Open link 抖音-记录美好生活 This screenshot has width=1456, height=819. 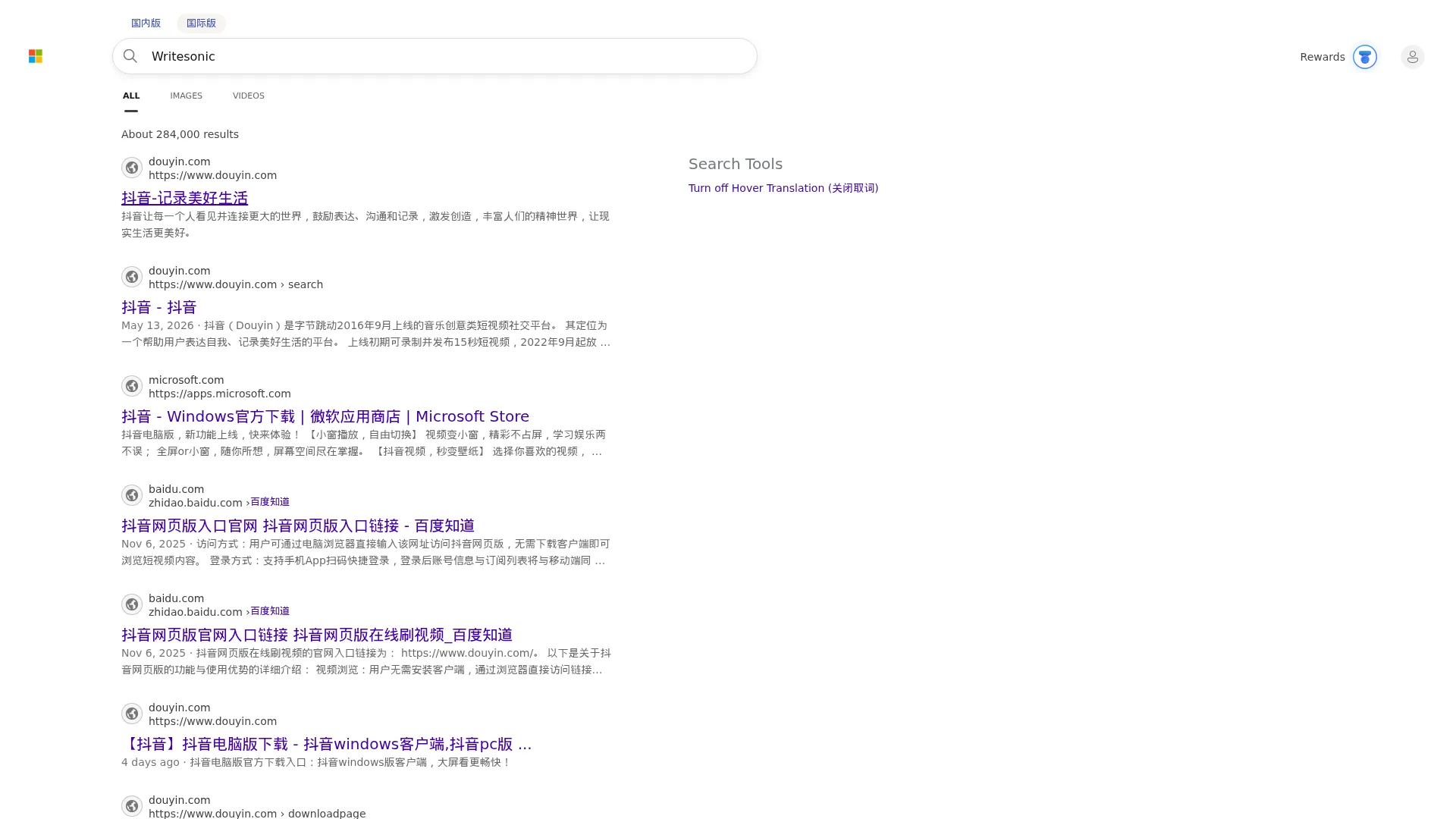pyautogui.click(x=184, y=198)
